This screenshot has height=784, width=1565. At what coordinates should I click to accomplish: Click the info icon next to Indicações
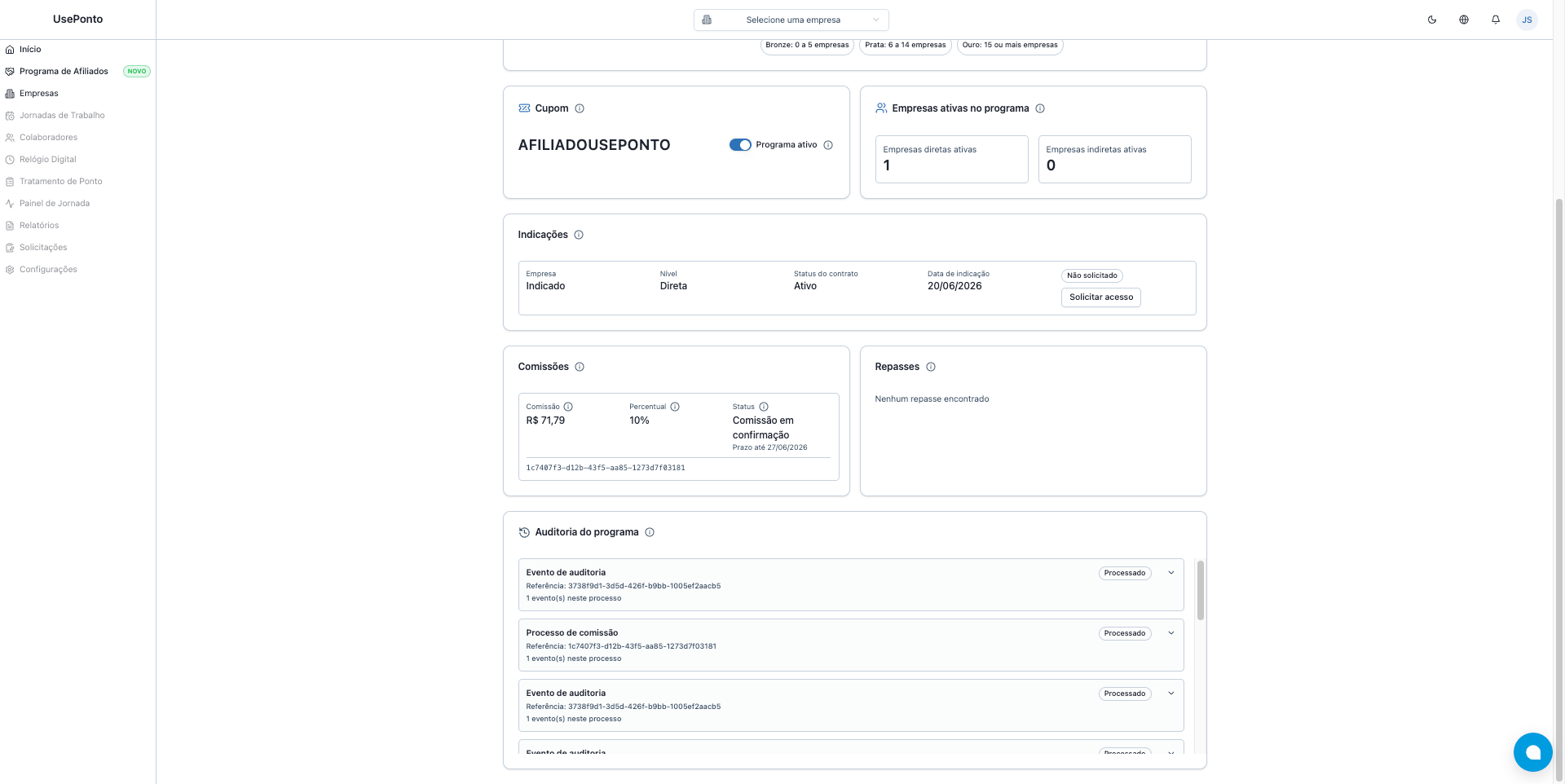pos(579,235)
